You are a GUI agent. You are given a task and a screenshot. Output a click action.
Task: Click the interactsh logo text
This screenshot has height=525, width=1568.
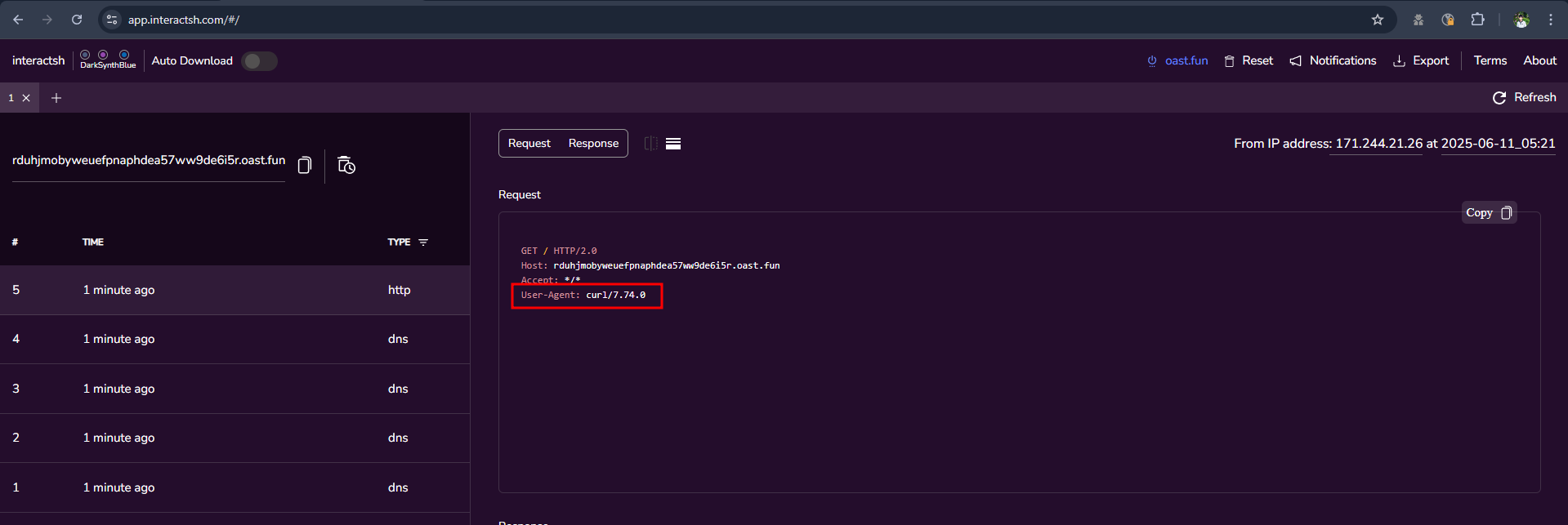[38, 60]
